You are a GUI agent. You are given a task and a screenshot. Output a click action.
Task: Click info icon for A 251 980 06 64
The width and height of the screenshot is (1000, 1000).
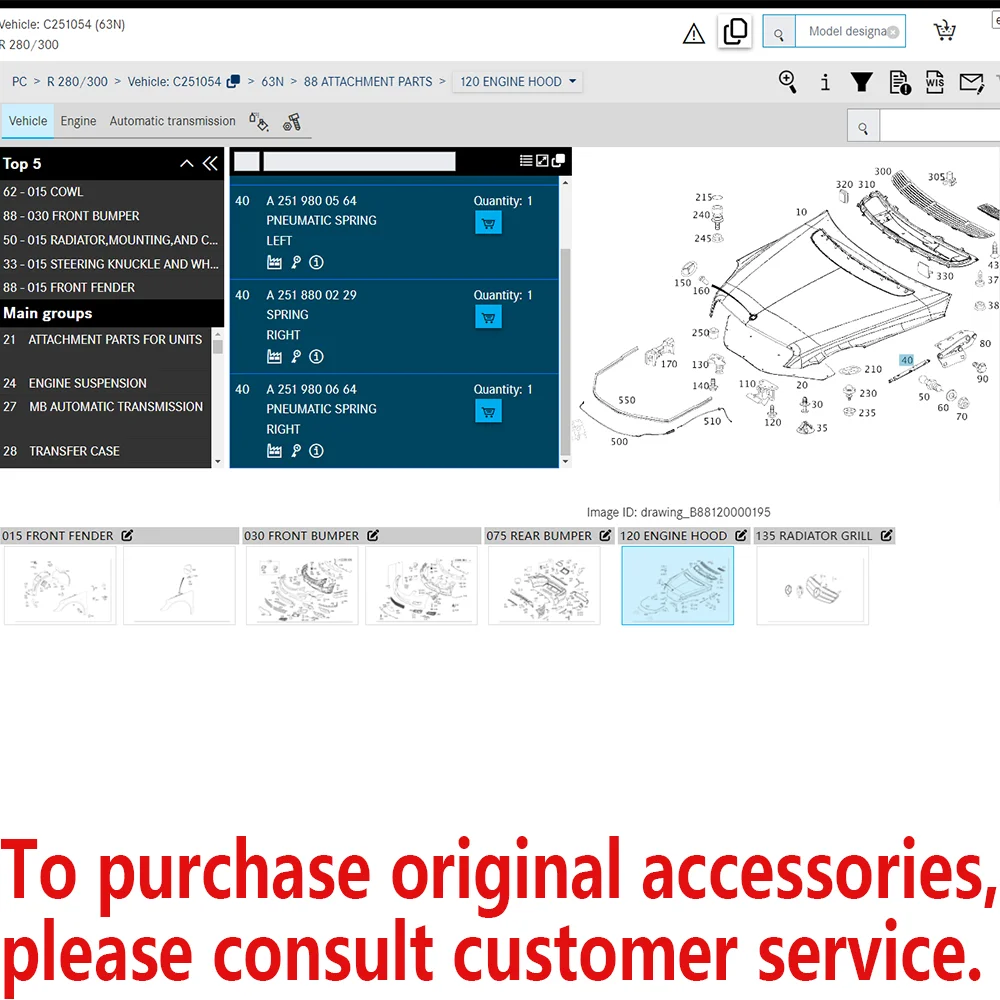[x=316, y=451]
